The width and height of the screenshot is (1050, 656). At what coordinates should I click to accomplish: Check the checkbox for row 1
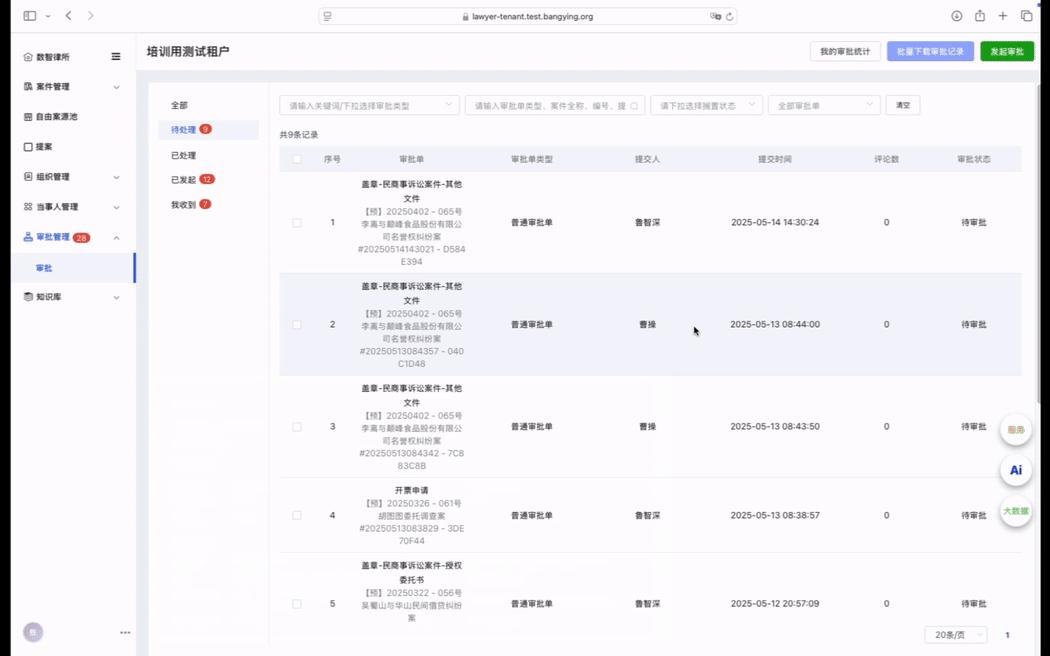pyautogui.click(x=297, y=223)
